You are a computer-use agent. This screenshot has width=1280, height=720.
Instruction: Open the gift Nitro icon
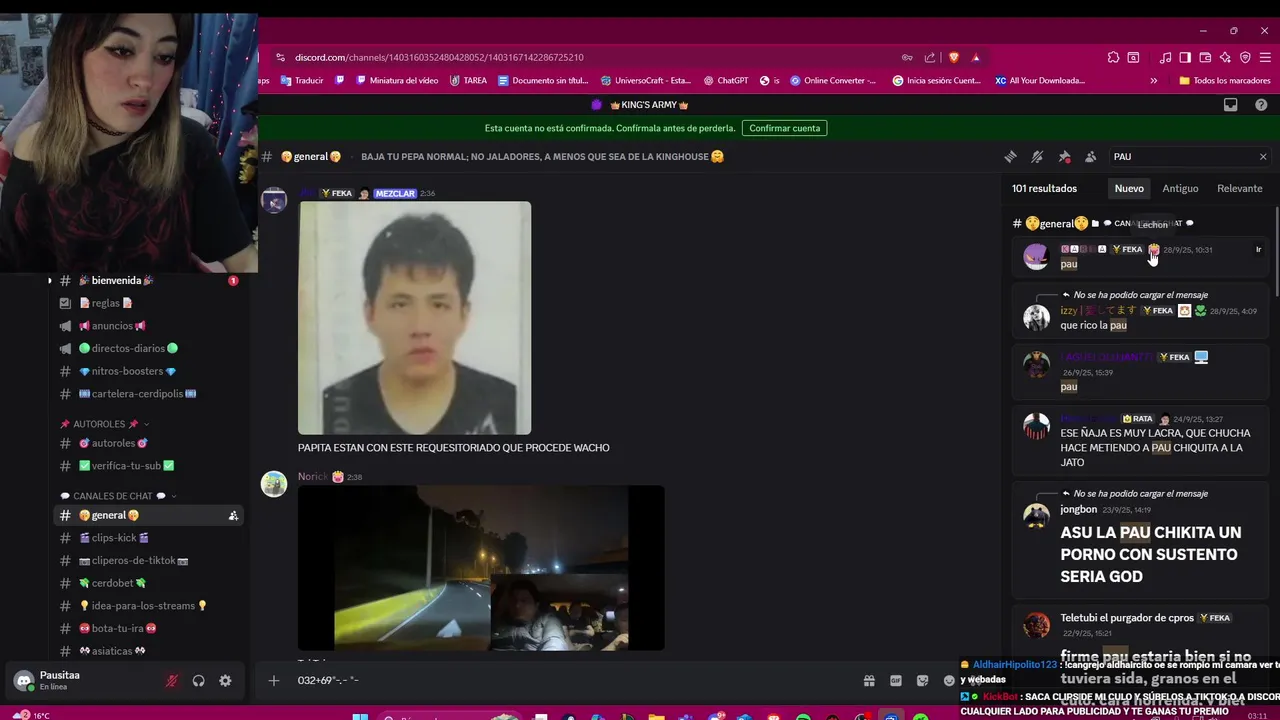tap(869, 681)
